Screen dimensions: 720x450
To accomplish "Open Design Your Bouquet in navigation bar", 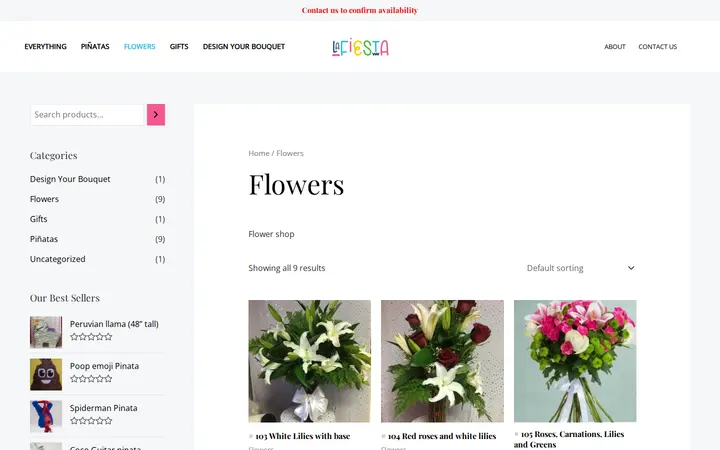I will click(244, 46).
